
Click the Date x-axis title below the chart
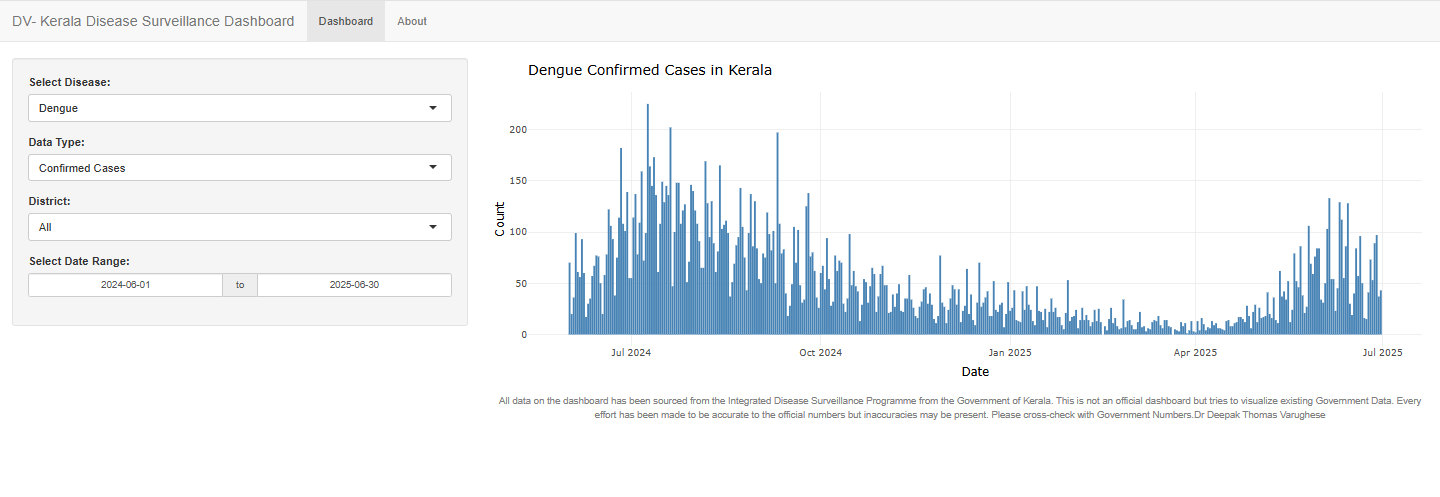pyautogui.click(x=975, y=372)
